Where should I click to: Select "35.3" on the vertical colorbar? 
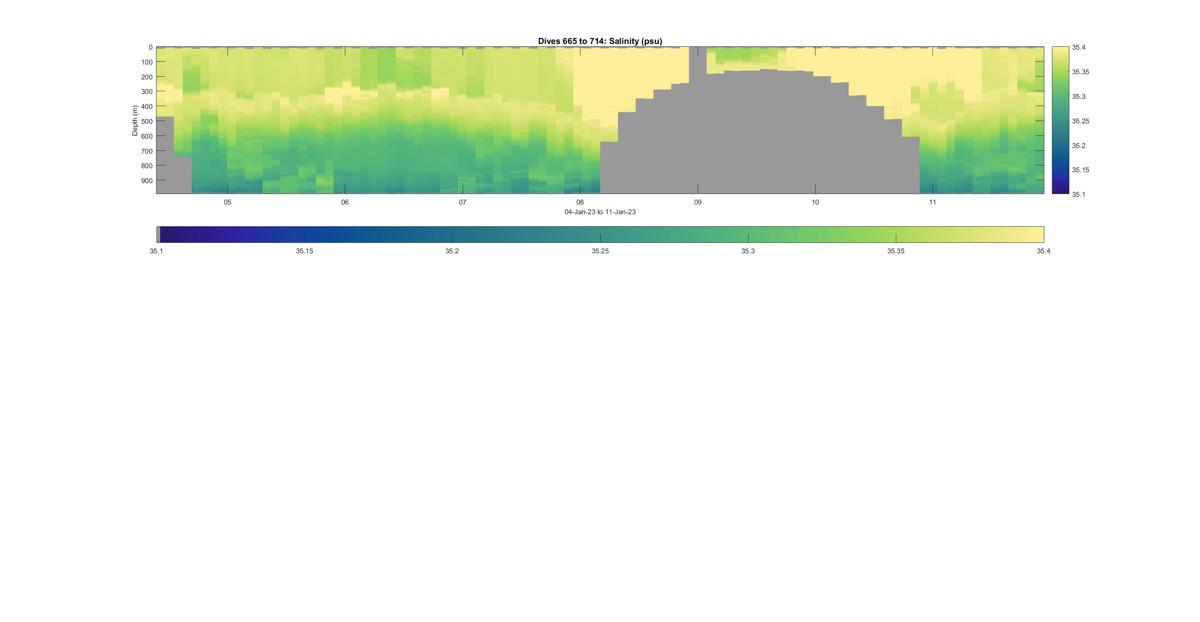coord(1079,96)
